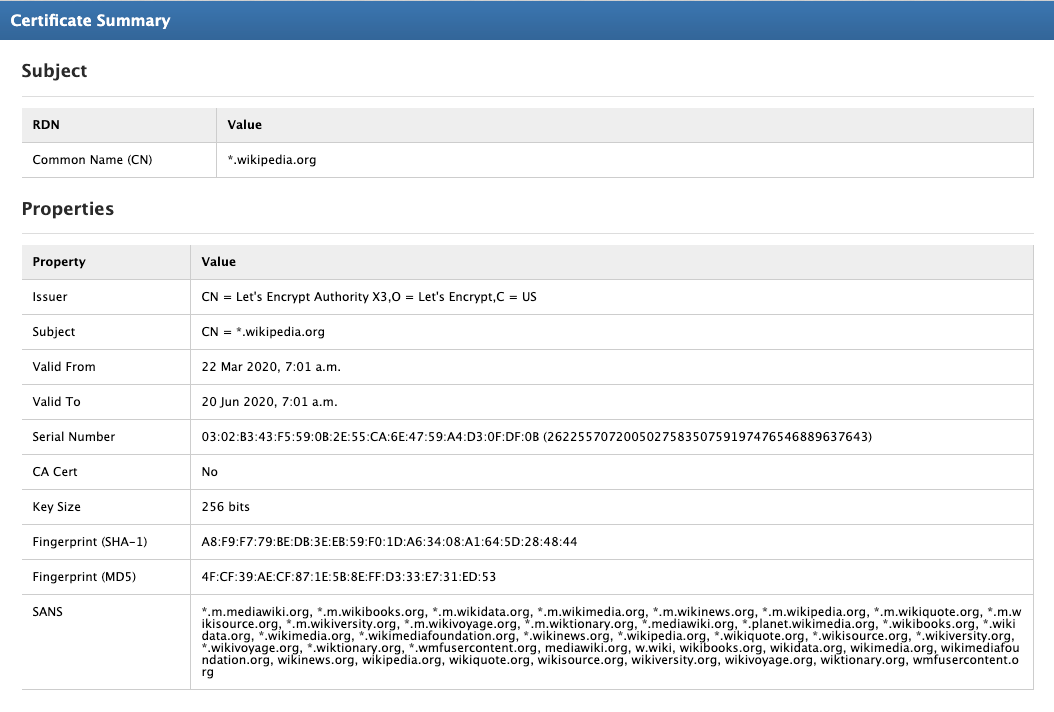Select the *.wikipedia.org common name value
The width and height of the screenshot is (1054, 712).
pos(272,160)
